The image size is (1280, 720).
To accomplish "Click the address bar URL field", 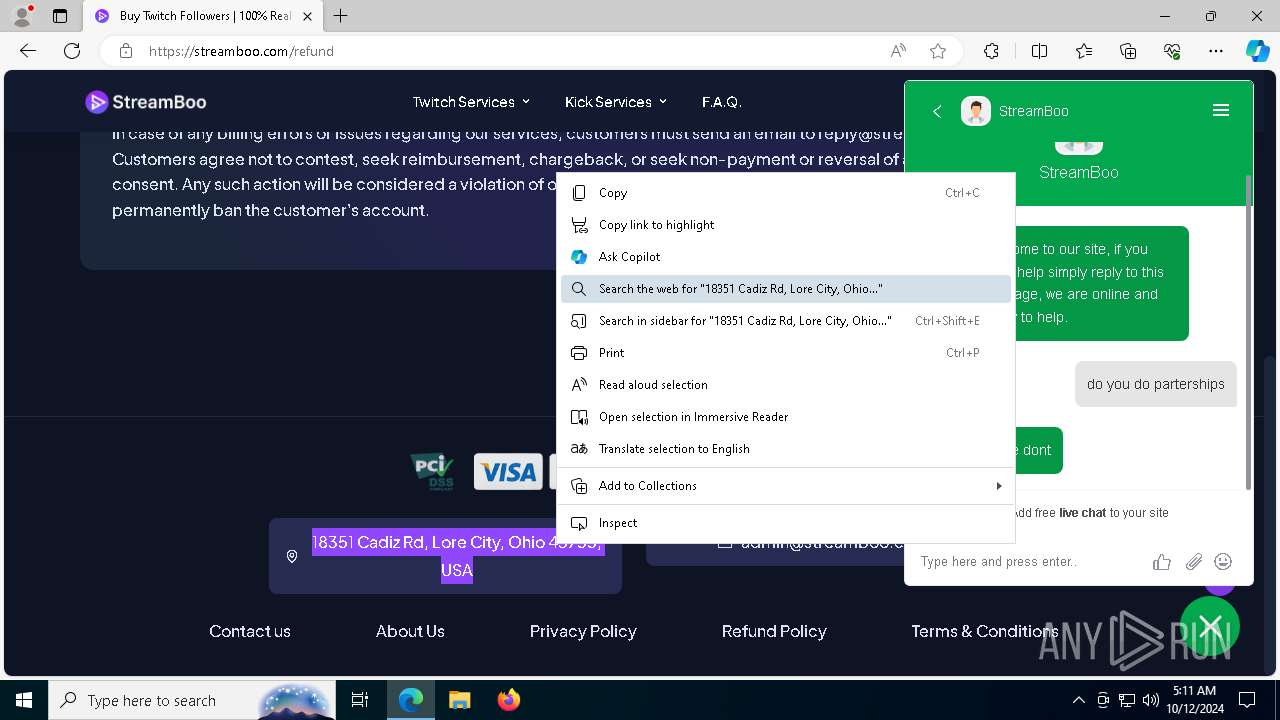I will 510,51.
